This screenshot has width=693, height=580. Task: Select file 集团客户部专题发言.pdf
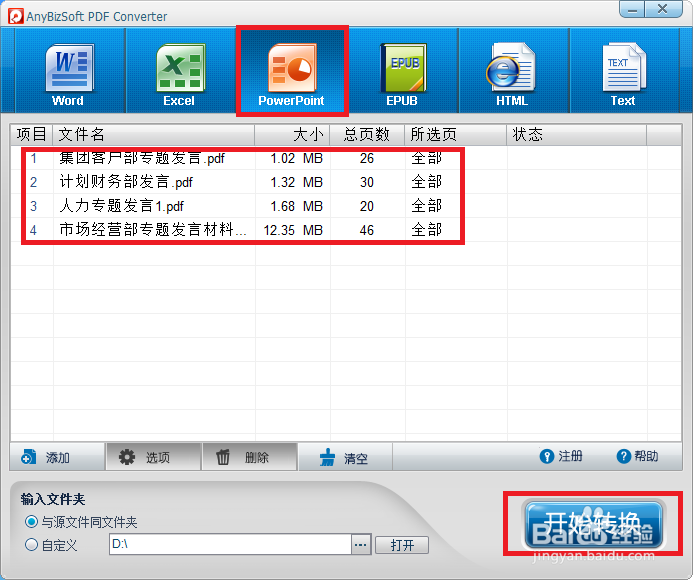[x=142, y=158]
